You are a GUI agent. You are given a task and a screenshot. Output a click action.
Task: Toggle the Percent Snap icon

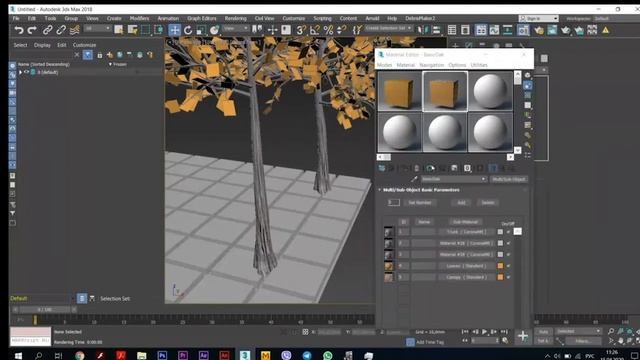328,30
